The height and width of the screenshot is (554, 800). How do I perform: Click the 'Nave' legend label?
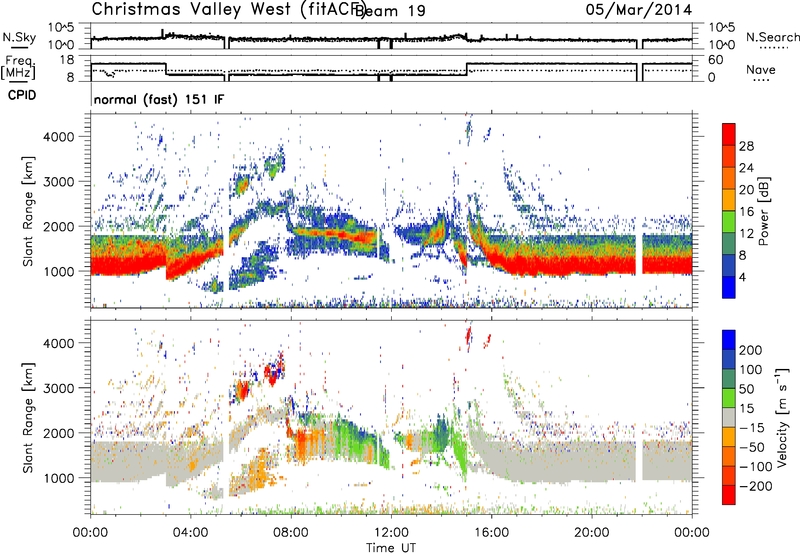[x=761, y=69]
